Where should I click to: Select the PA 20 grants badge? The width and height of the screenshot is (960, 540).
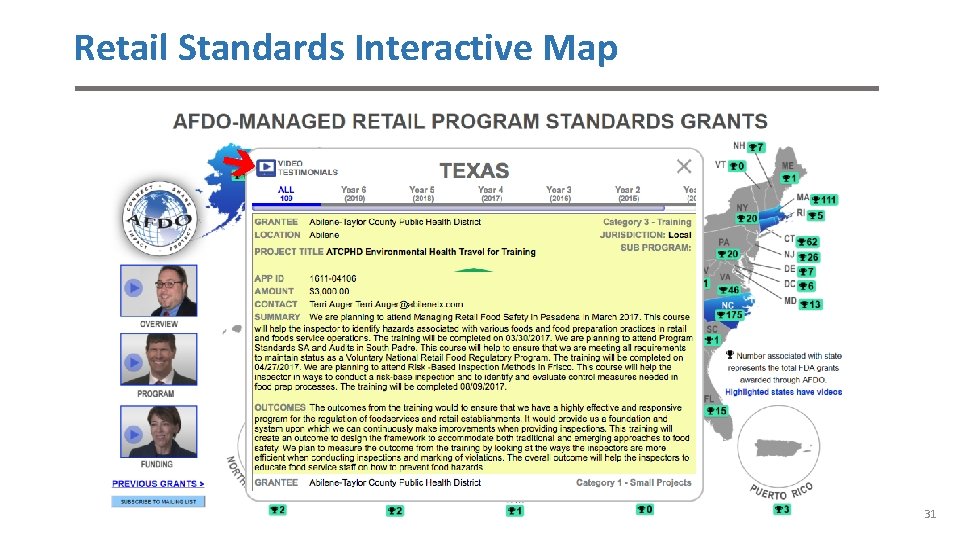pos(729,253)
